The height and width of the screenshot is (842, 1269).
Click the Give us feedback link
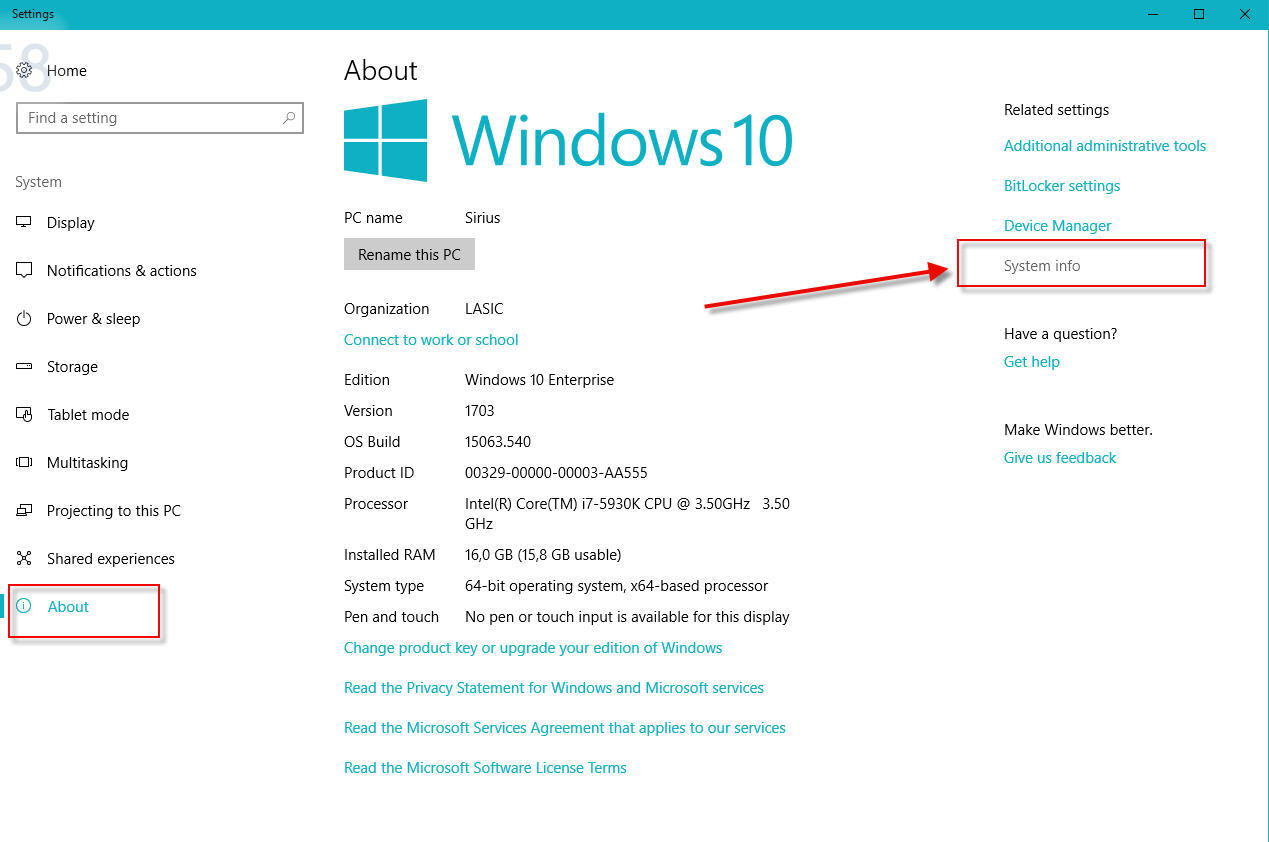1060,458
